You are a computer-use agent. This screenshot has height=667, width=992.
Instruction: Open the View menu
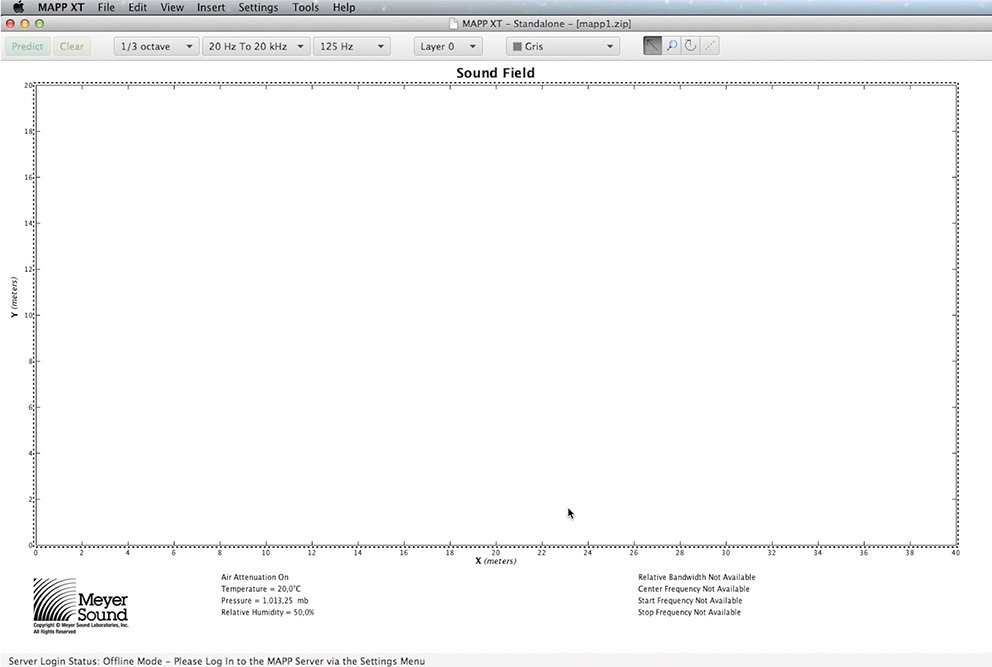pos(172,8)
